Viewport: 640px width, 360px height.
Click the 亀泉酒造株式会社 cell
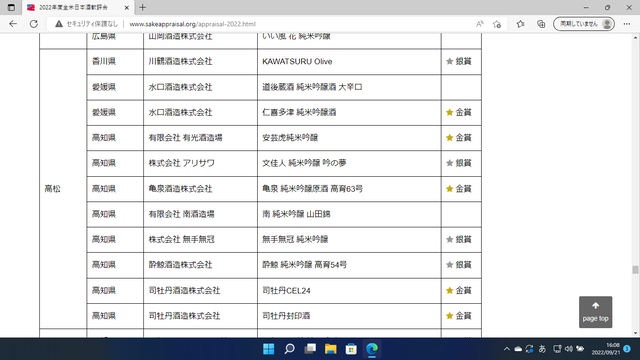pos(200,189)
